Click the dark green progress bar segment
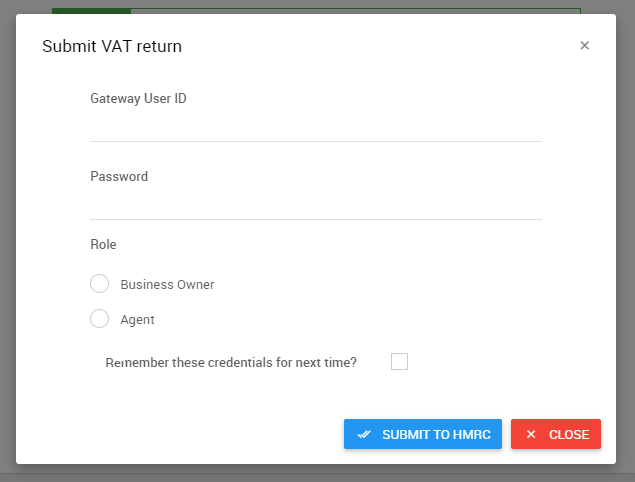Image resolution: width=635 pixels, height=482 pixels. tap(91, 11)
